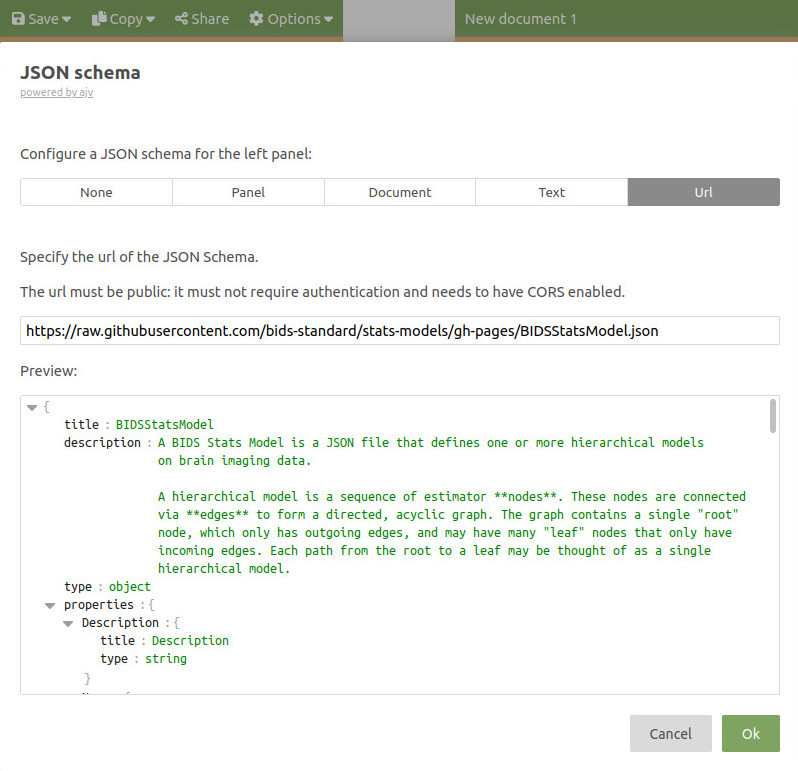
Task: Confirm the schema with the Ok button
Action: pyautogui.click(x=750, y=733)
